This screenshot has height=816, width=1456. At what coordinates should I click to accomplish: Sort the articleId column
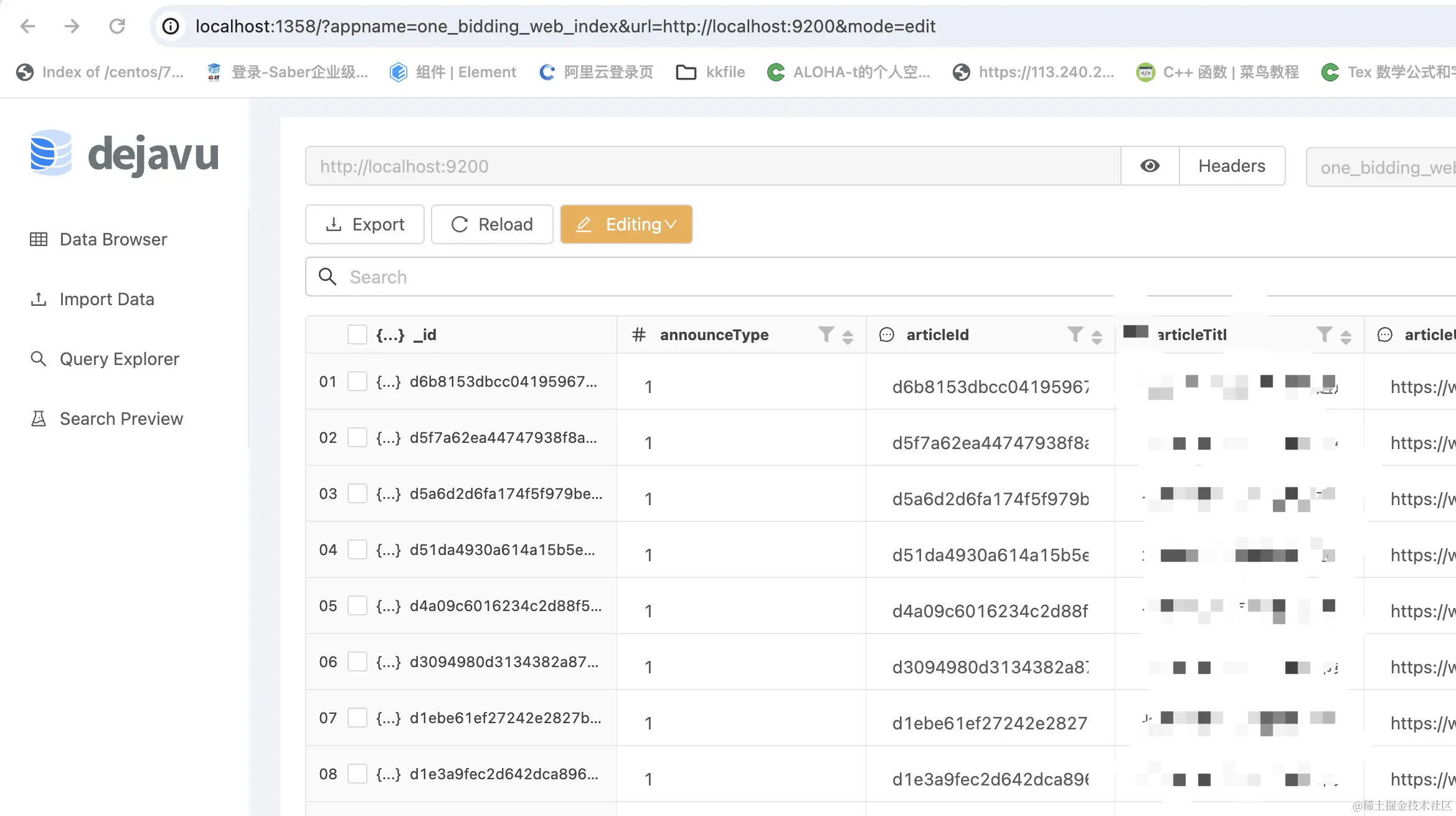[1097, 336]
